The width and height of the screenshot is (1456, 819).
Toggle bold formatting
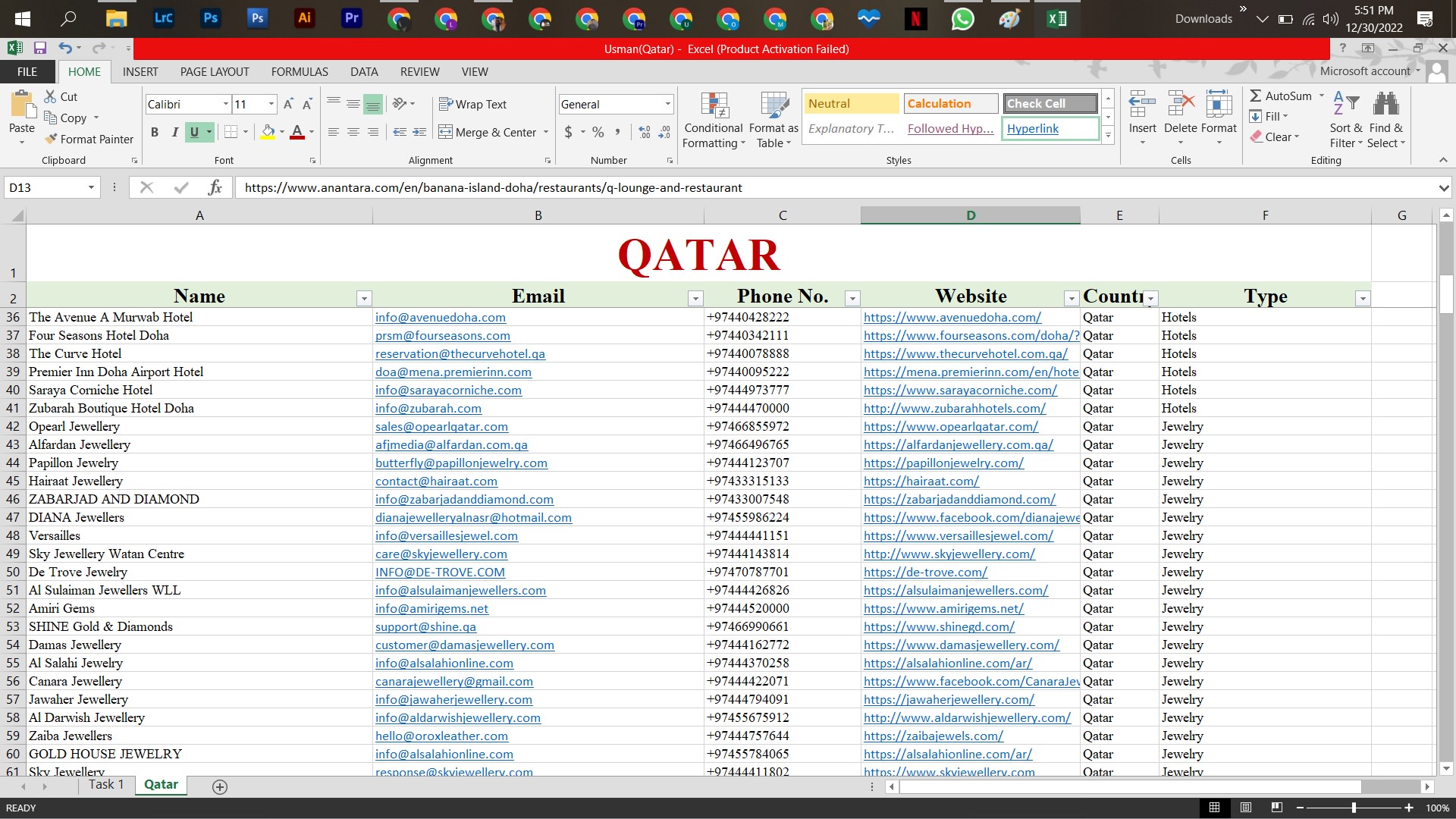click(x=155, y=132)
